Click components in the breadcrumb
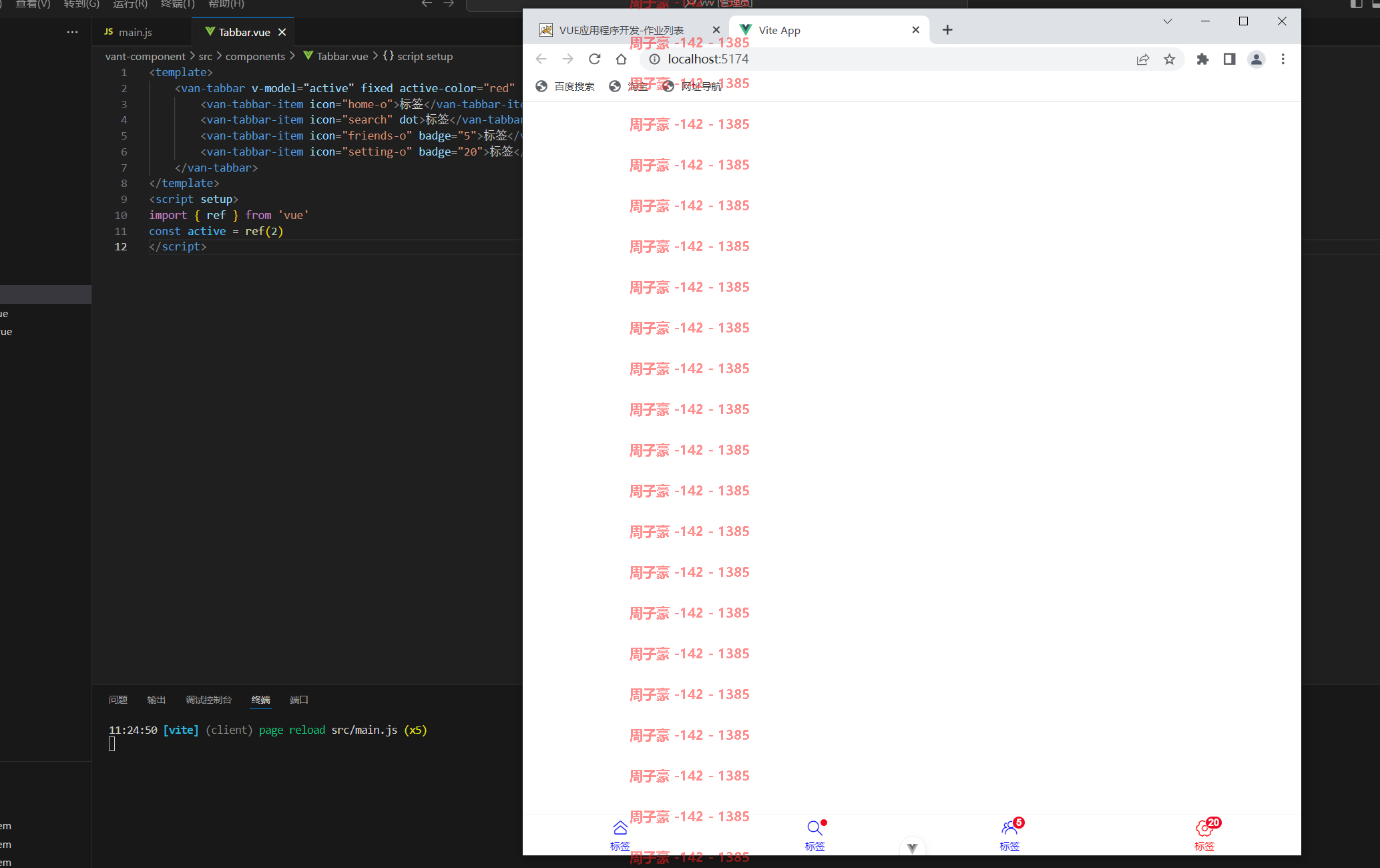Screen dimensions: 1380x868 pyautogui.click(x=255, y=56)
